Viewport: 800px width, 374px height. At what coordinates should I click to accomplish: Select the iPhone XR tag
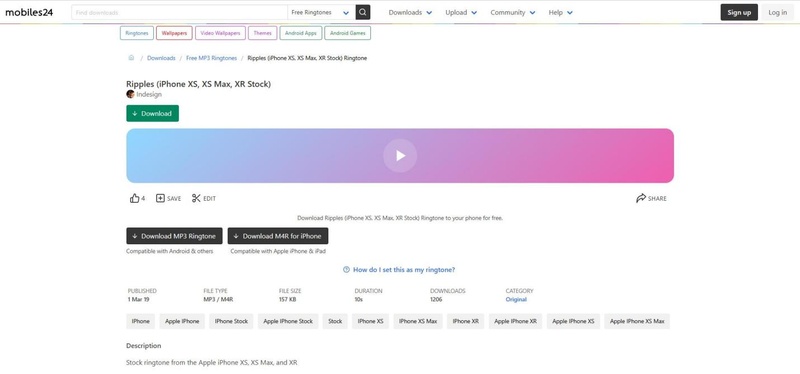point(466,321)
